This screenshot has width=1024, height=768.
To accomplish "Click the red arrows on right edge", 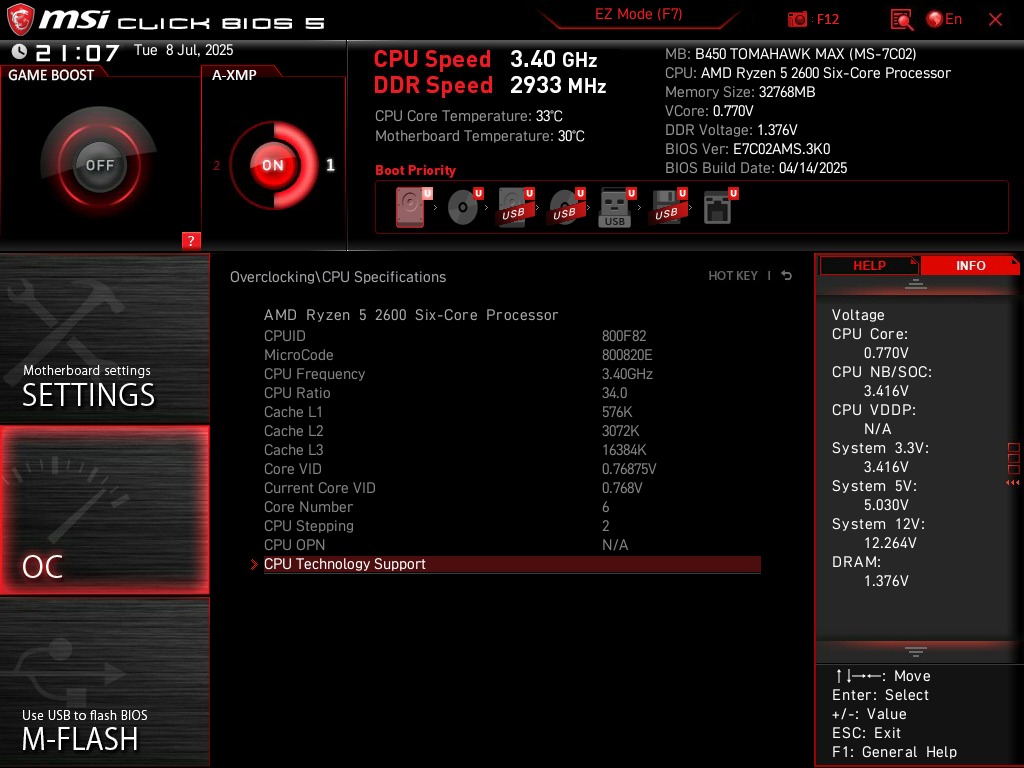I will click(x=1012, y=483).
